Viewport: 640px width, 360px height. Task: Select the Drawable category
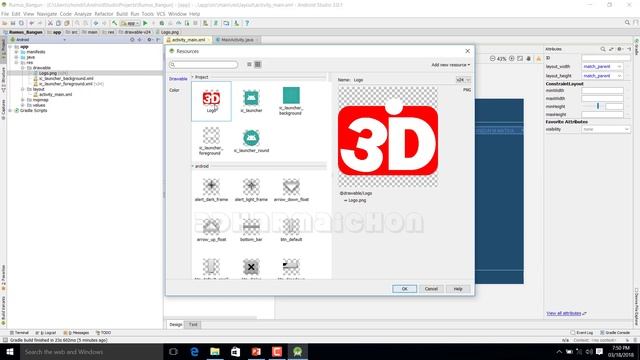(178, 79)
